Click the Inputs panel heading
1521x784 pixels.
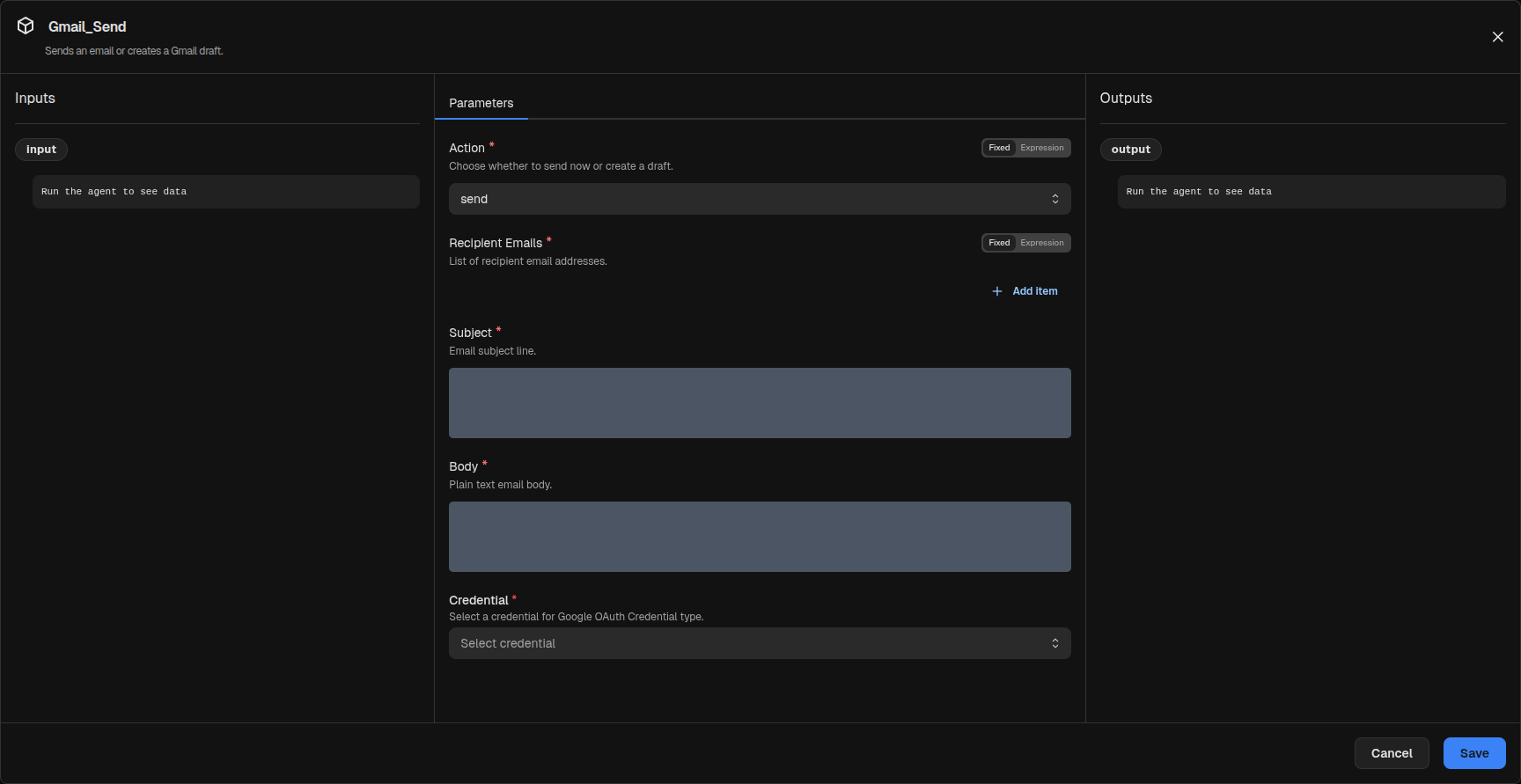coord(35,99)
